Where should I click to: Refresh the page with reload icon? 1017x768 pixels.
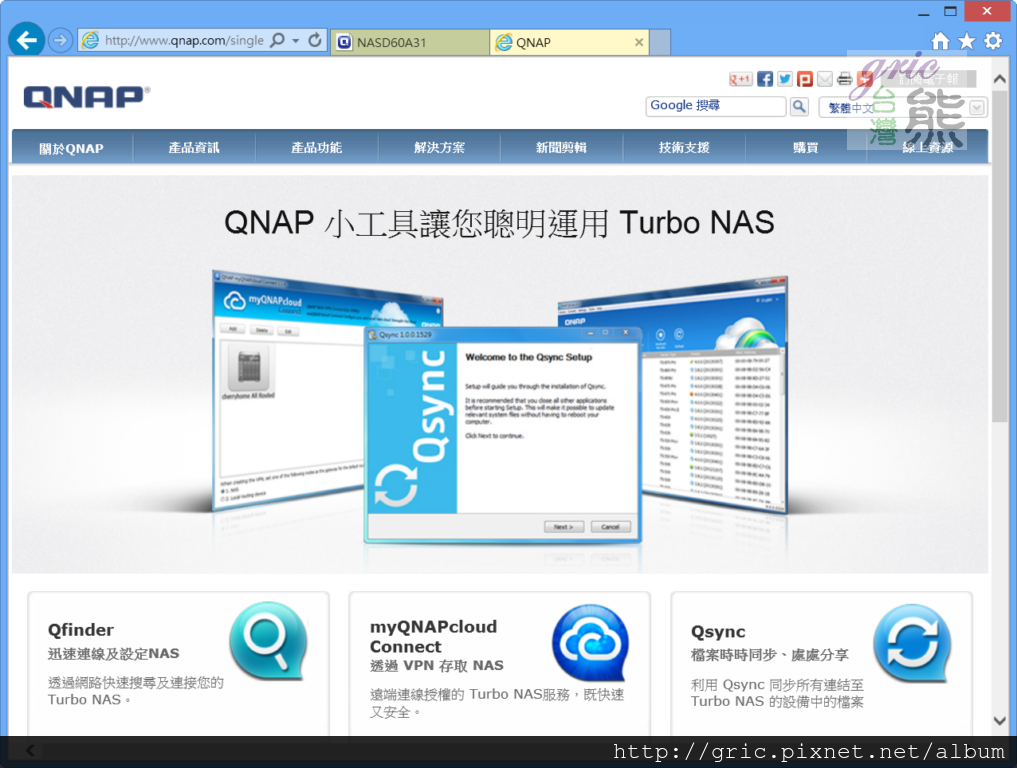315,40
